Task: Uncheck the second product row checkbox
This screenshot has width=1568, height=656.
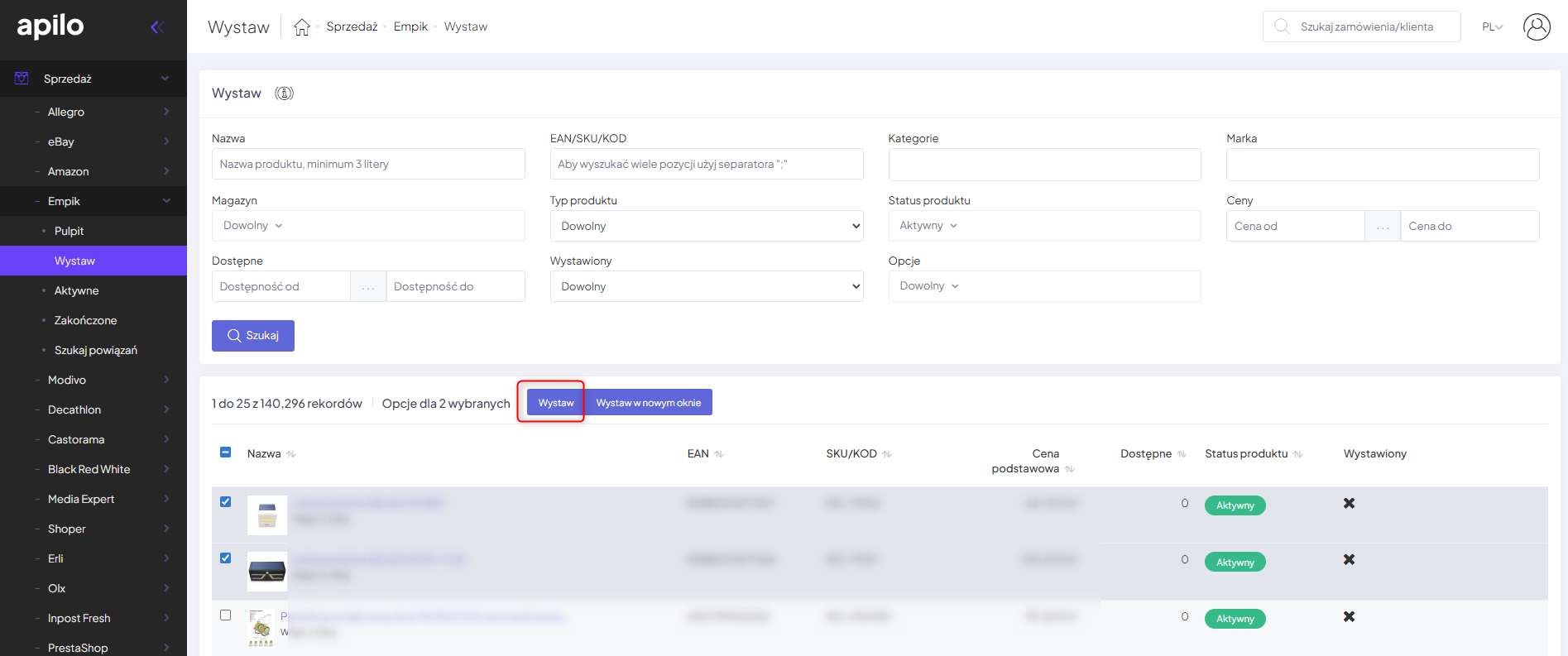Action: (x=226, y=558)
